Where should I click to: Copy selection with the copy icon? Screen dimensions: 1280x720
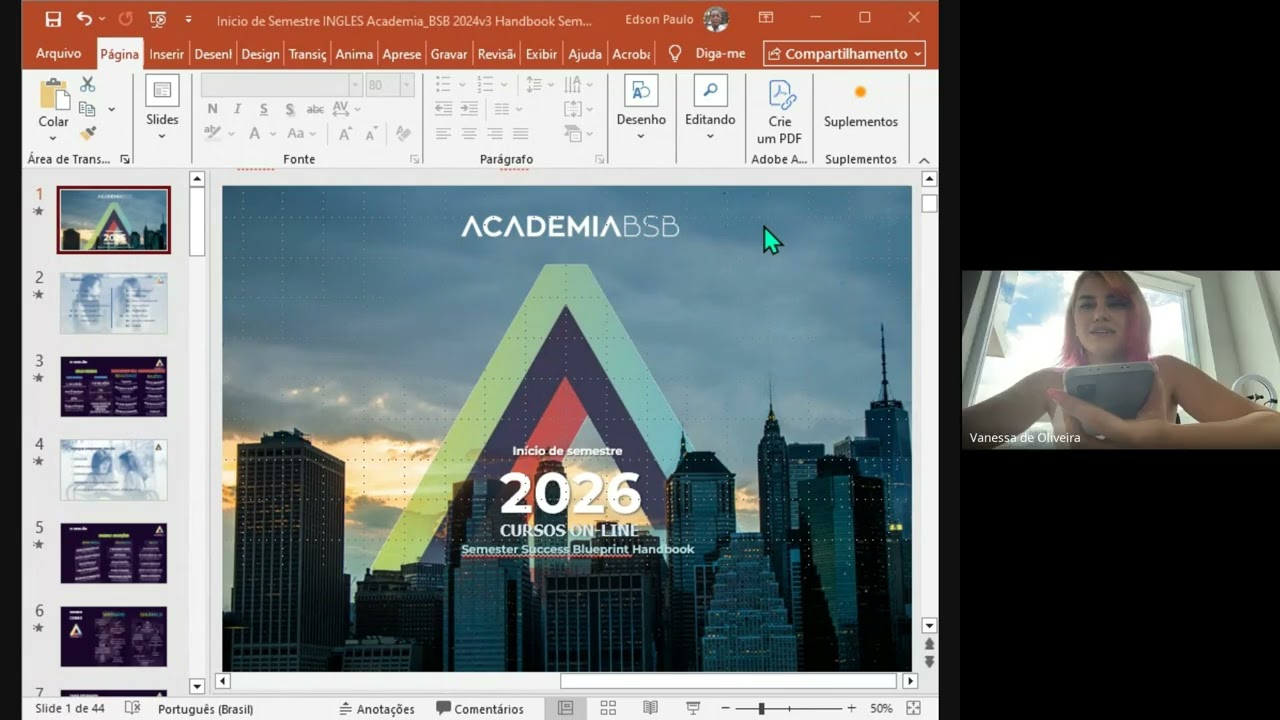click(87, 109)
